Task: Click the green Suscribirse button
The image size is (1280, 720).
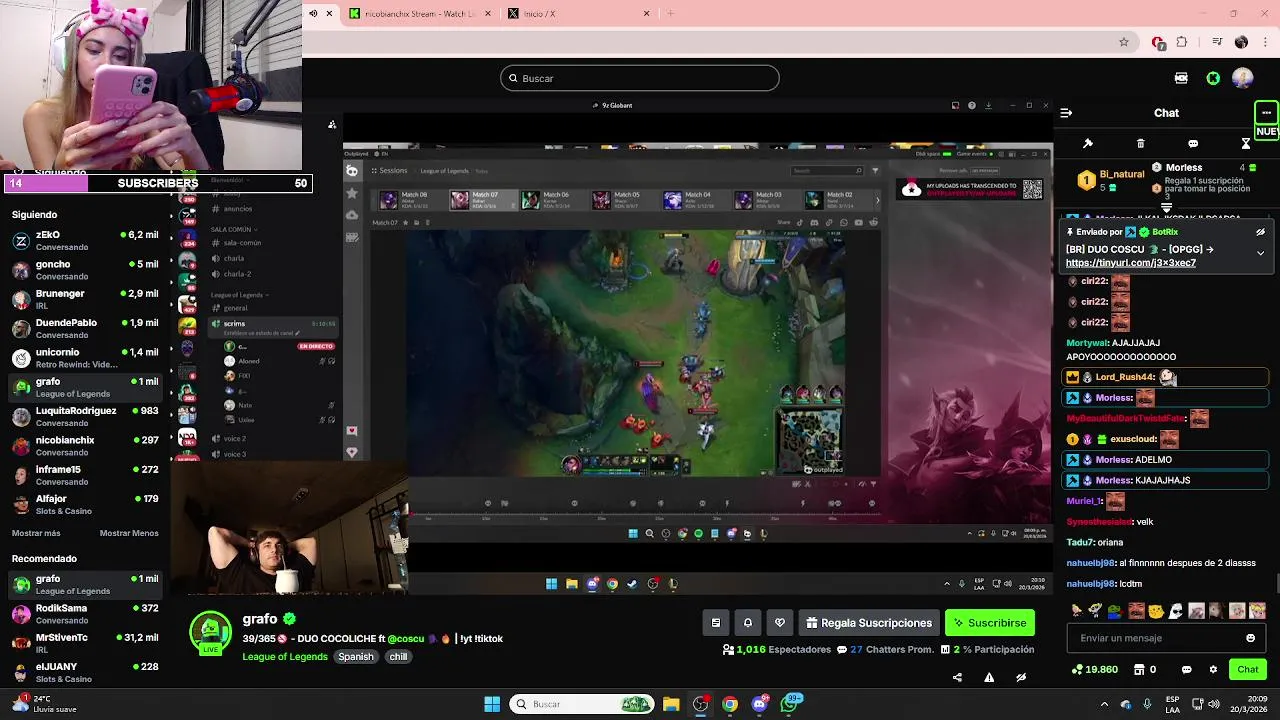Action: pyautogui.click(x=990, y=623)
